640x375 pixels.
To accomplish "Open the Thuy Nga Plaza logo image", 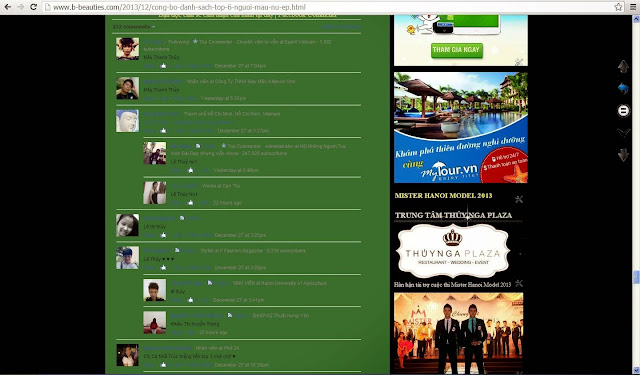I will point(453,251).
